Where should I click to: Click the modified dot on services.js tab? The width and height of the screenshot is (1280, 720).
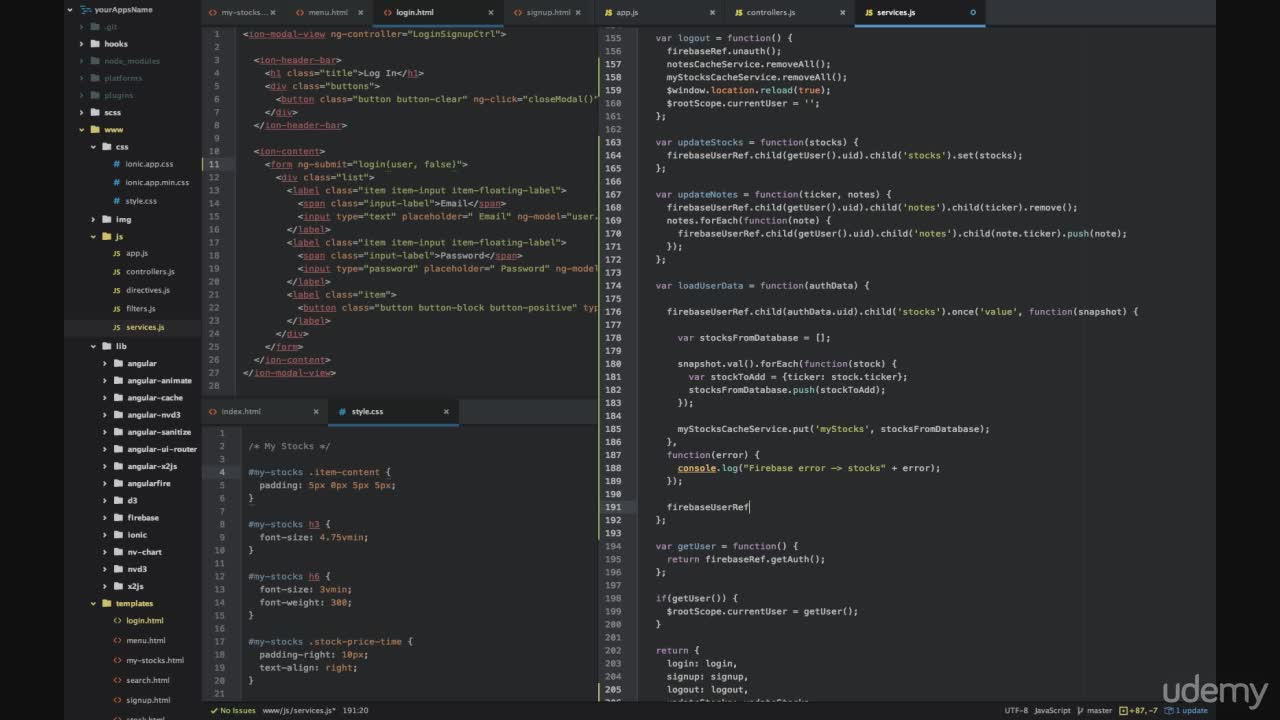point(973,13)
